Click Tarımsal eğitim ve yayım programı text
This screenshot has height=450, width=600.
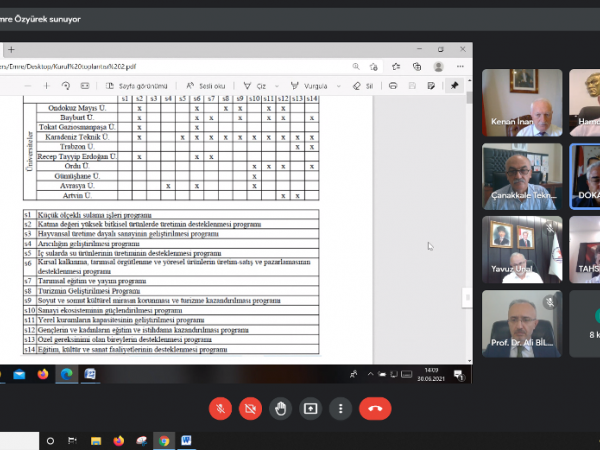[x=92, y=281]
